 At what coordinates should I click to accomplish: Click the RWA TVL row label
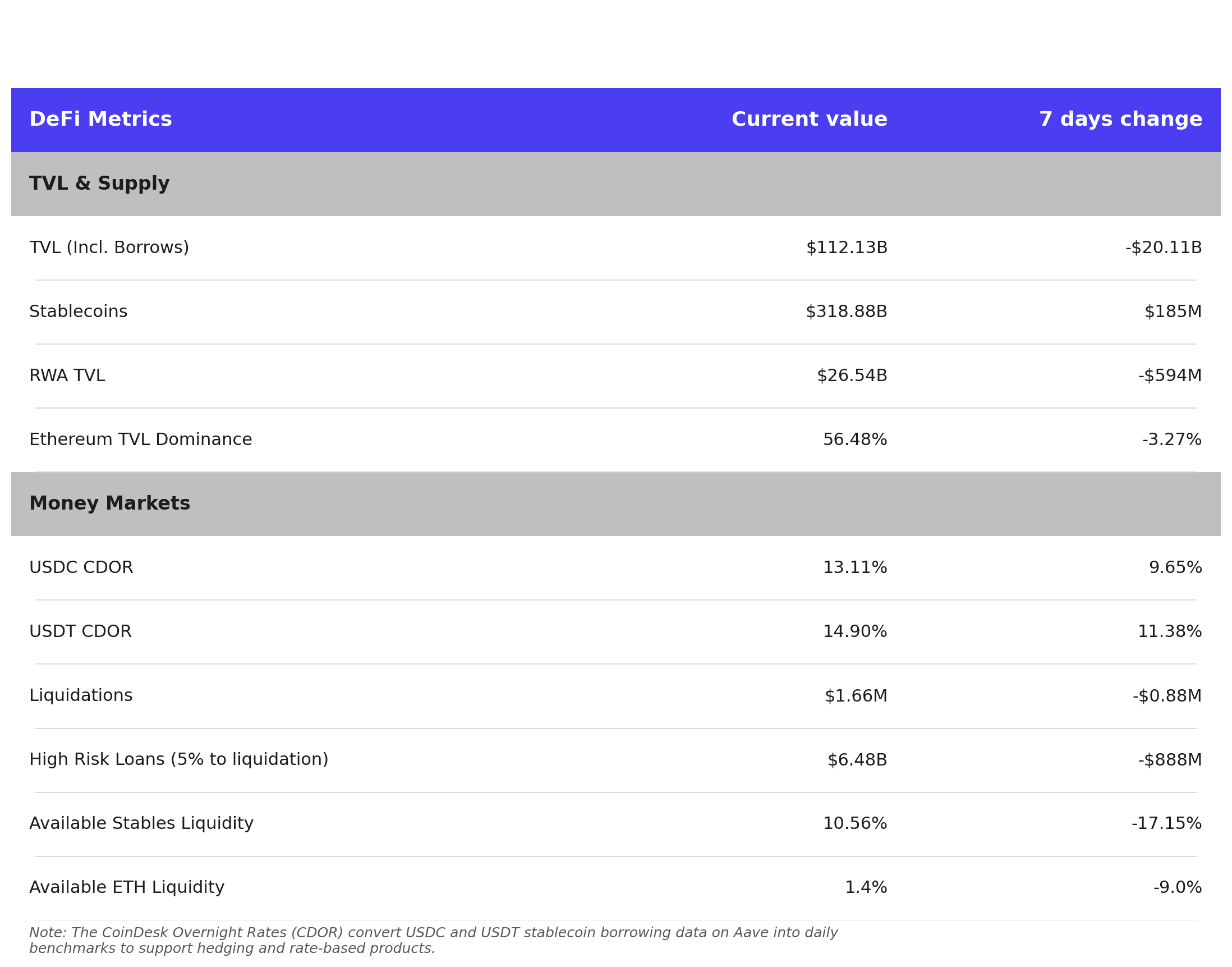point(67,375)
